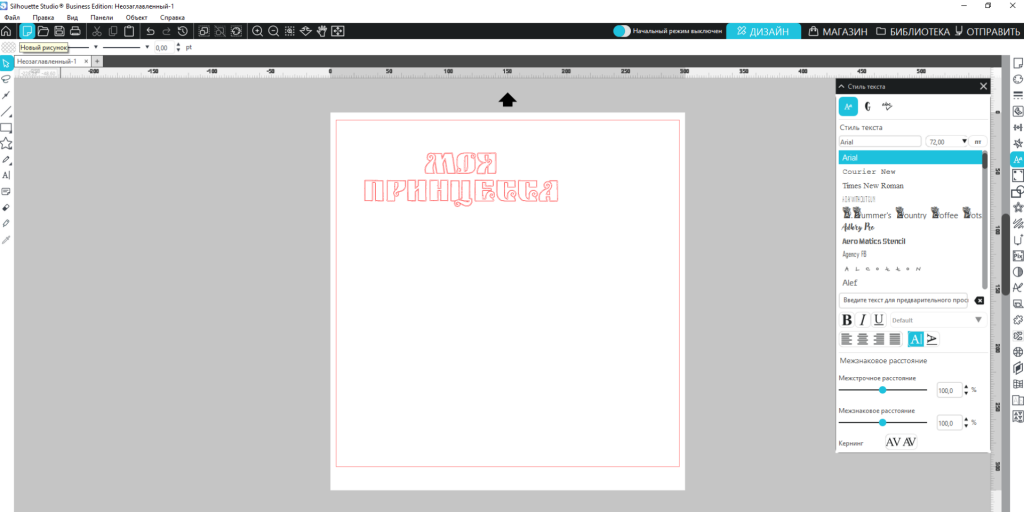Align text to the left
This screenshot has width=1024, height=512.
coord(846,339)
